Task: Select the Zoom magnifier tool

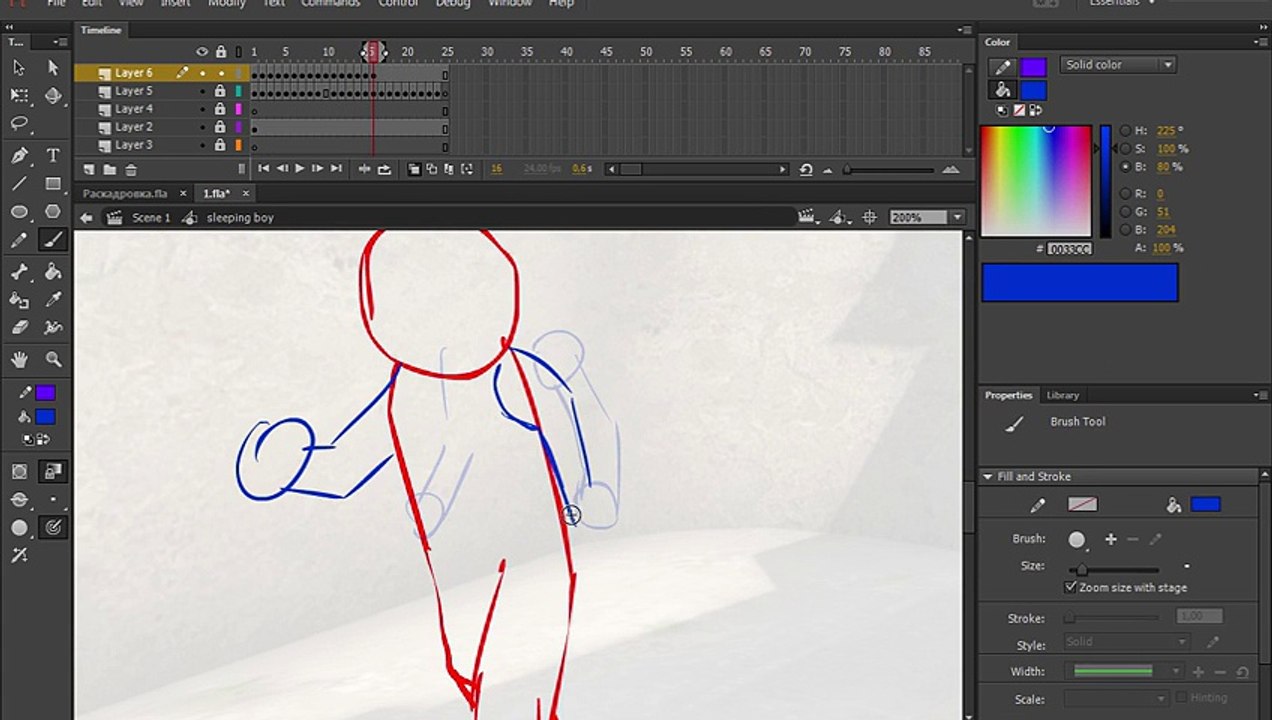Action: [x=53, y=359]
